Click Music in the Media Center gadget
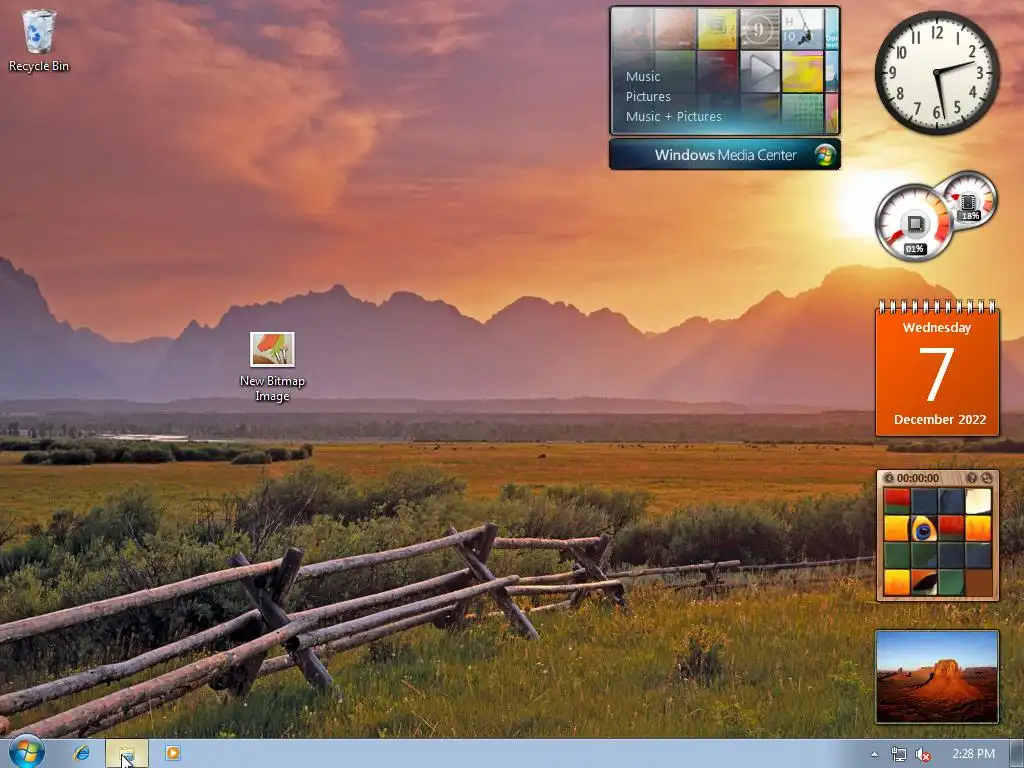 tap(643, 76)
